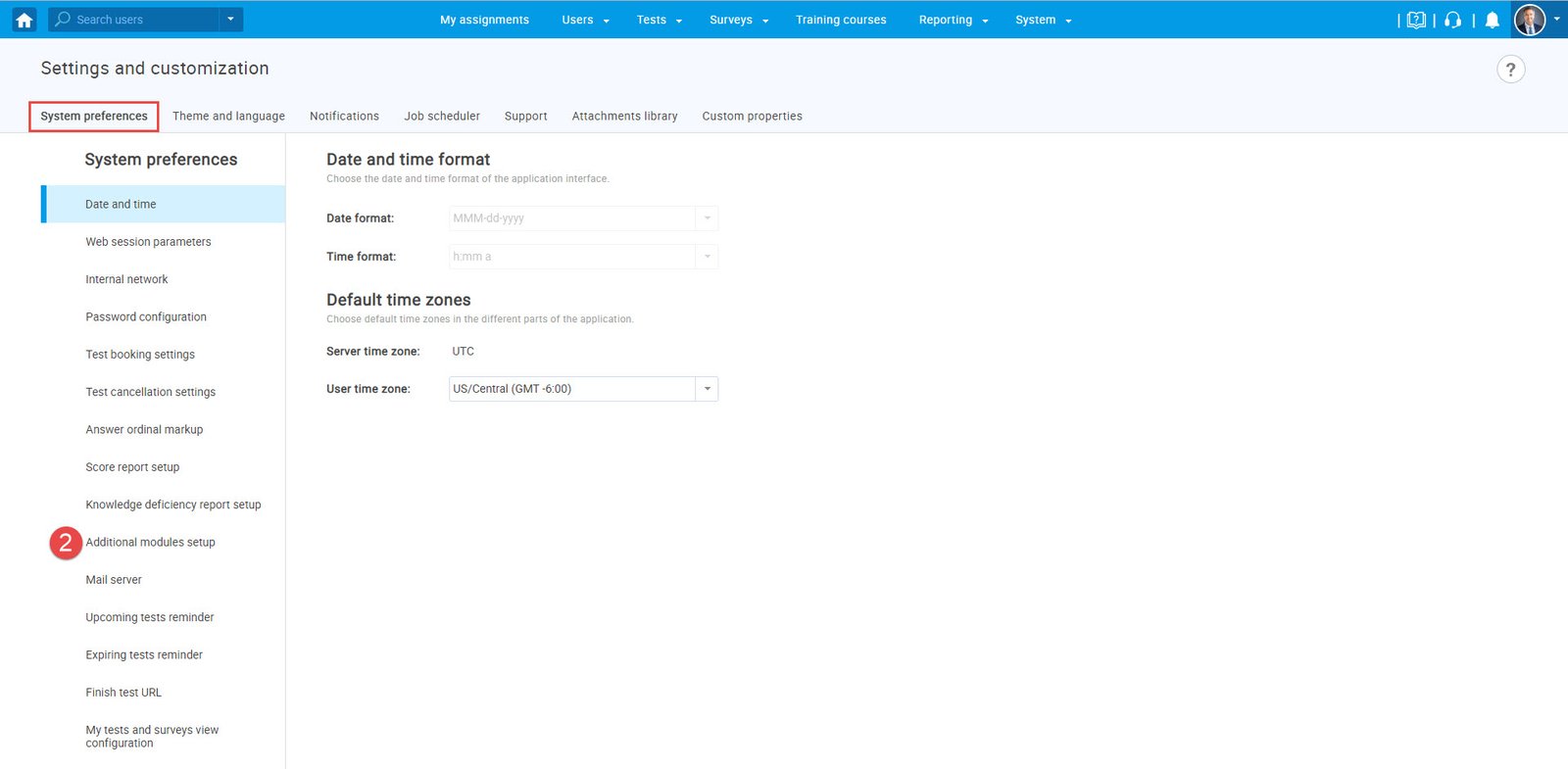Select Password configuration in sidebar
Screen dimensions: 1568x769
tap(146, 317)
